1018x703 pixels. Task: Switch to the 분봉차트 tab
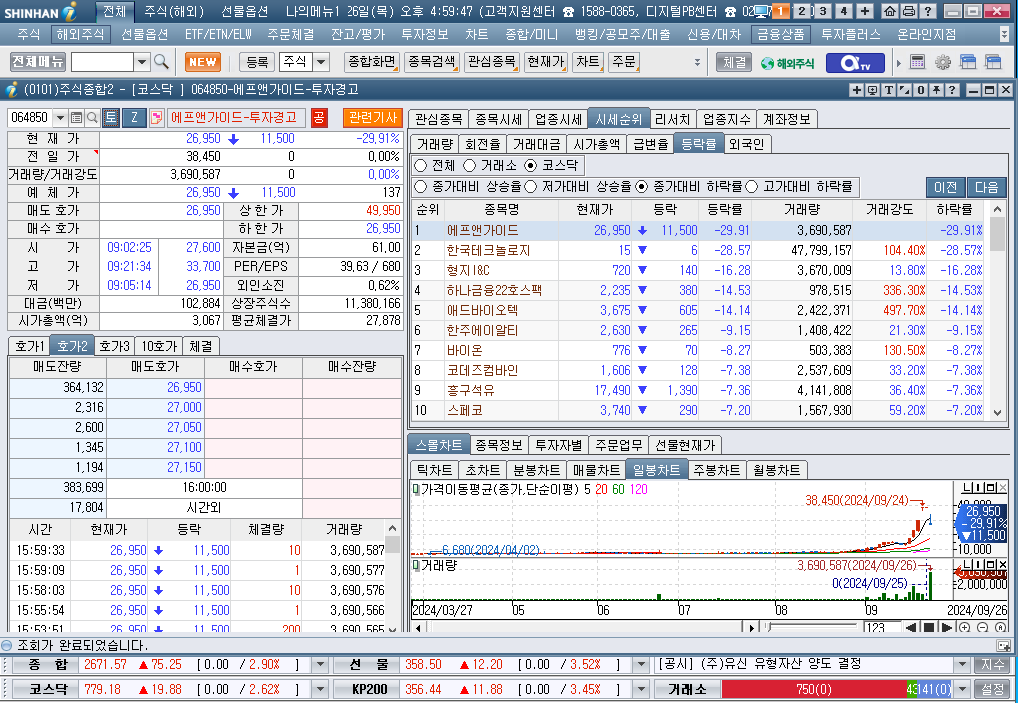pos(536,470)
